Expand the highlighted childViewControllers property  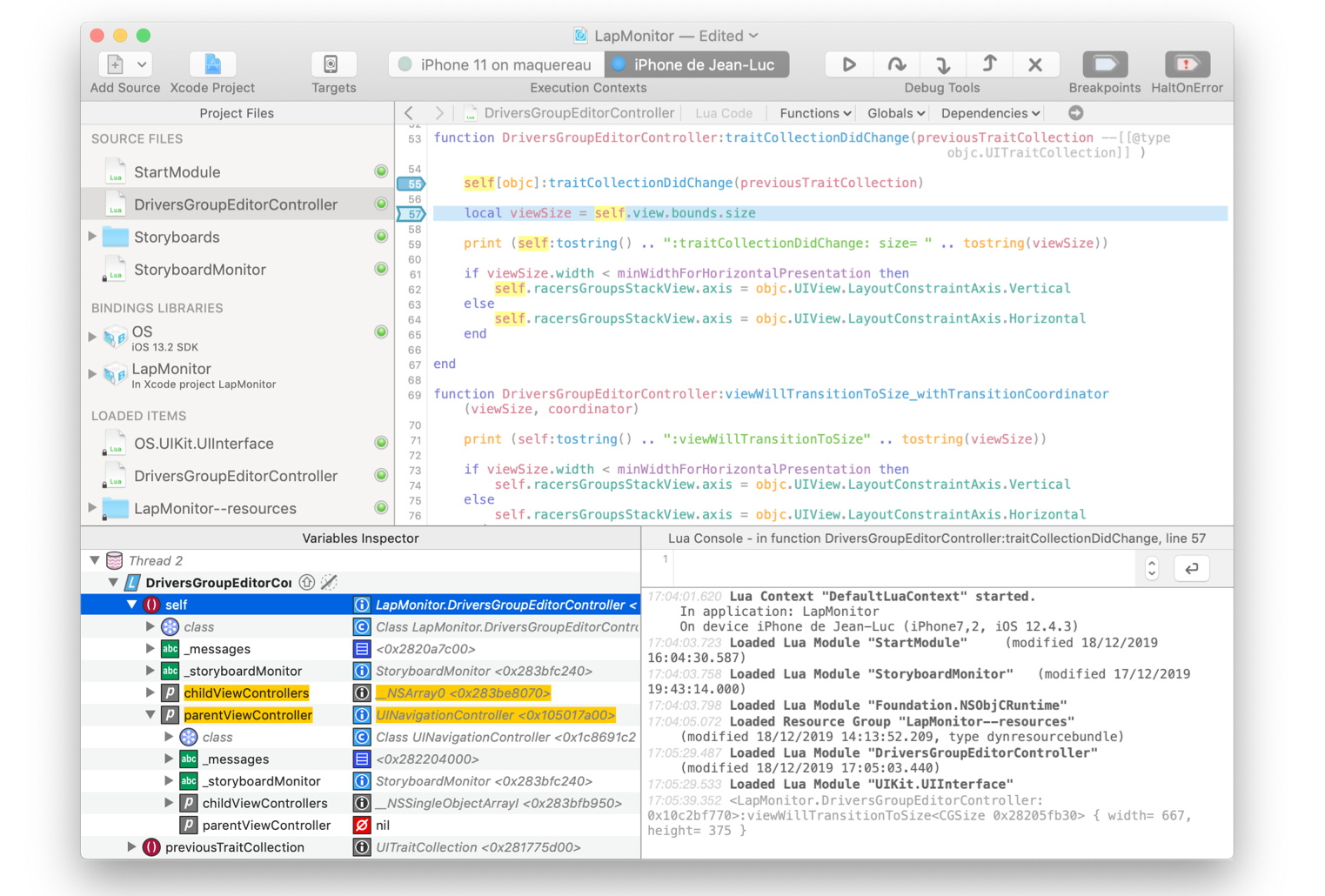pyautogui.click(x=150, y=693)
